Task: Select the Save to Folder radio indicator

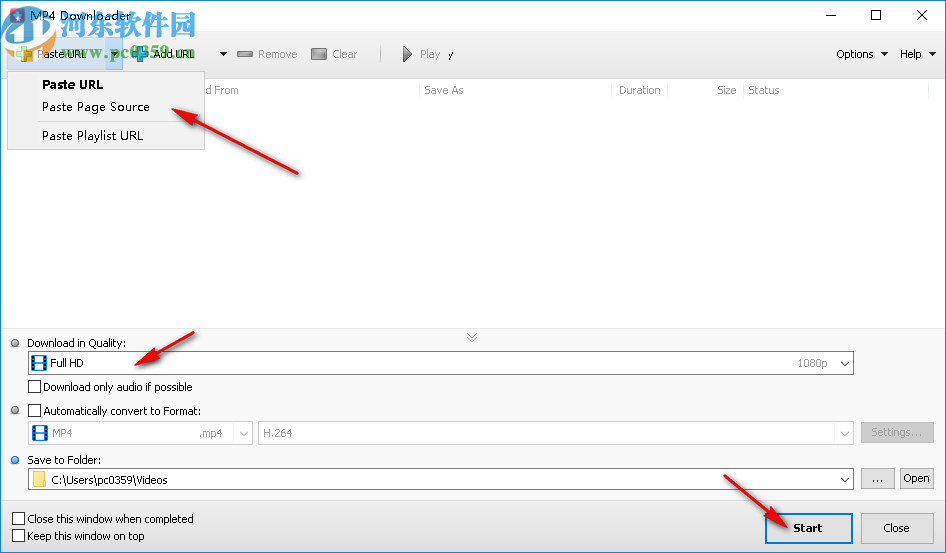Action: 15,460
